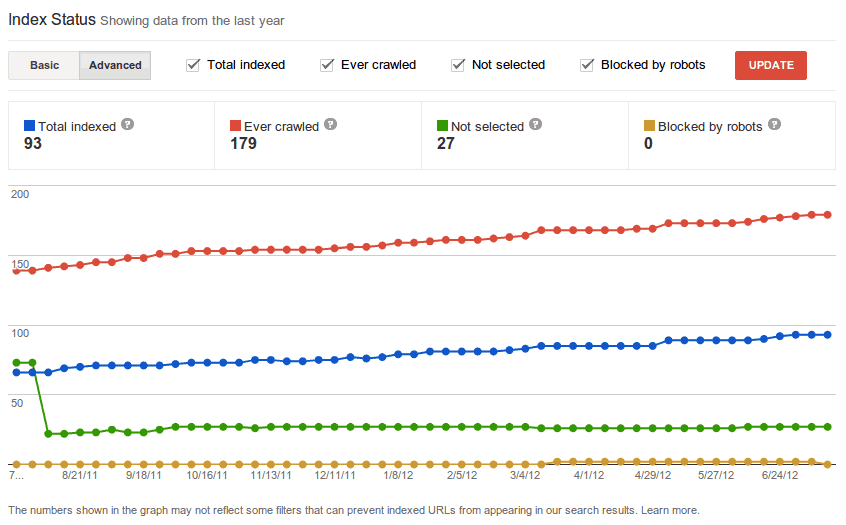Click green Not selected legend square
The height and width of the screenshot is (525, 846).
click(x=443, y=126)
